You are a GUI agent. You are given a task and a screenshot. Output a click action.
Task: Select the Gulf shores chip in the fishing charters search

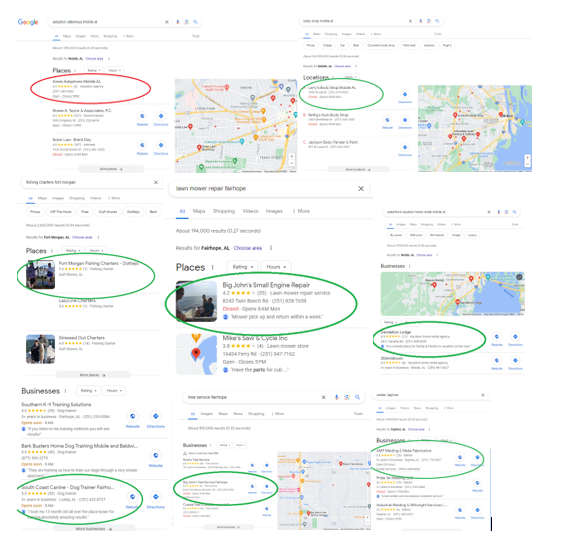[x=108, y=212]
